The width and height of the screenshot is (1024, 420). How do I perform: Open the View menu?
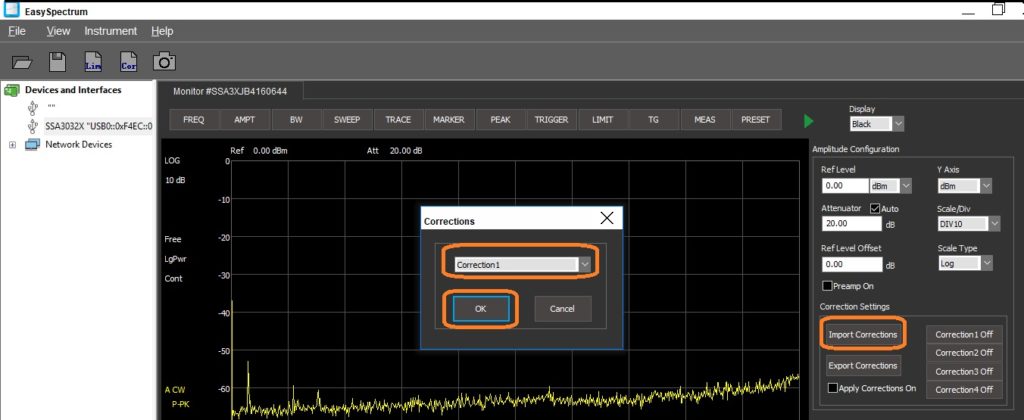point(58,31)
